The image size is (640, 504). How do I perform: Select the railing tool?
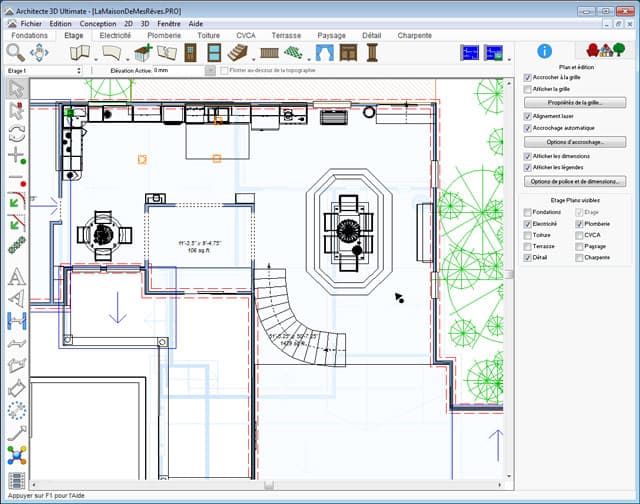pos(269,53)
